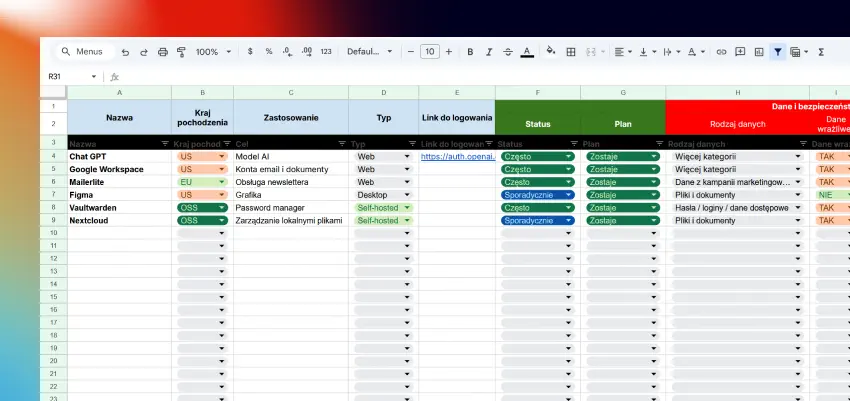Select the Paint format roller icon
The height and width of the screenshot is (401, 850).
181,52
